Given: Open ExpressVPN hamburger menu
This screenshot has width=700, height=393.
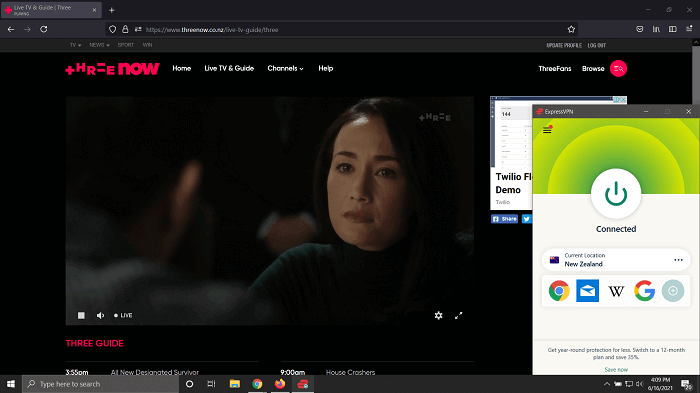Looking at the screenshot, I should tap(547, 130).
